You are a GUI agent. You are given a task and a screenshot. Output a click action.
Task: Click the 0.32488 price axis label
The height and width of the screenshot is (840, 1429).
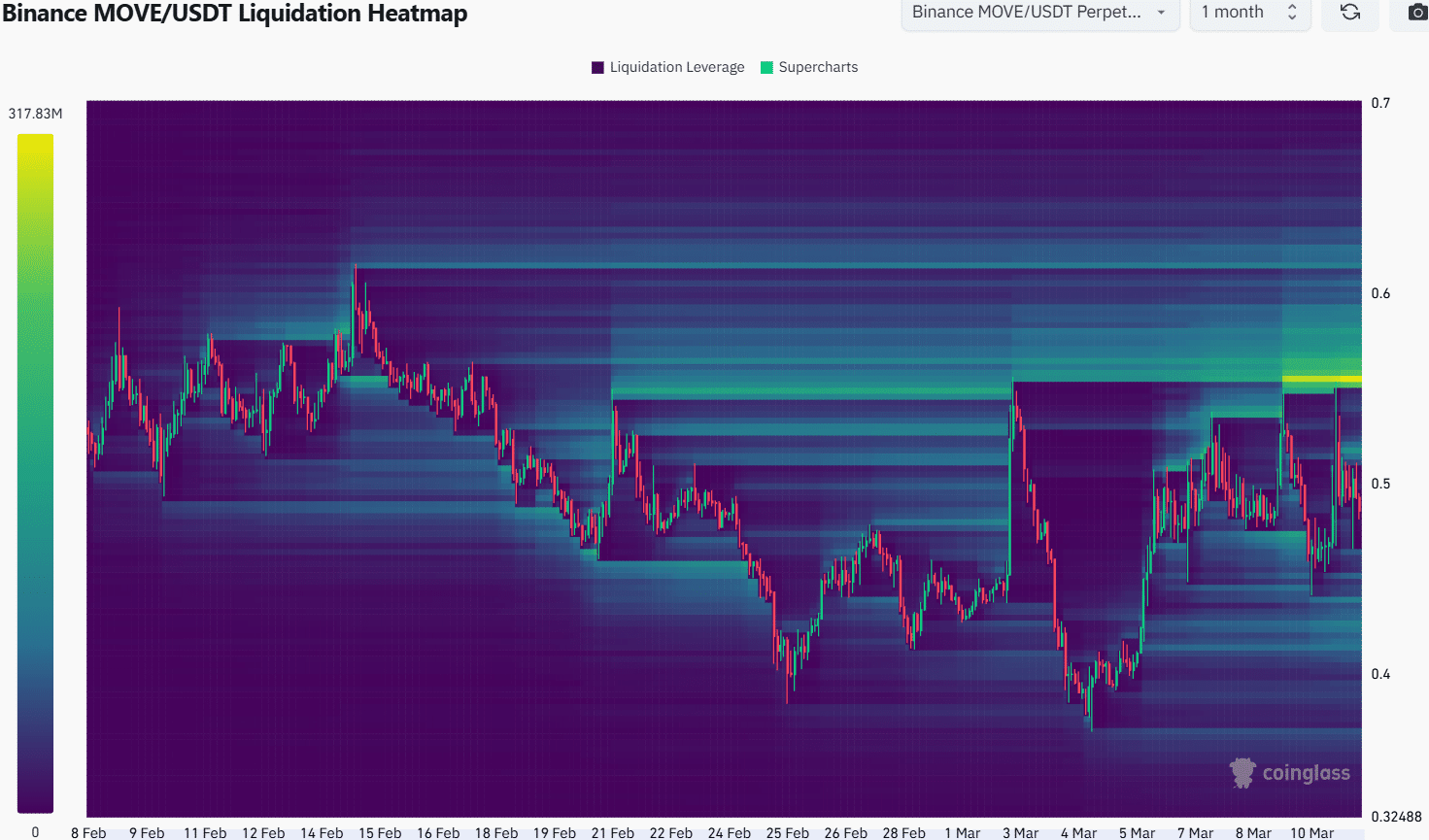coord(1396,817)
